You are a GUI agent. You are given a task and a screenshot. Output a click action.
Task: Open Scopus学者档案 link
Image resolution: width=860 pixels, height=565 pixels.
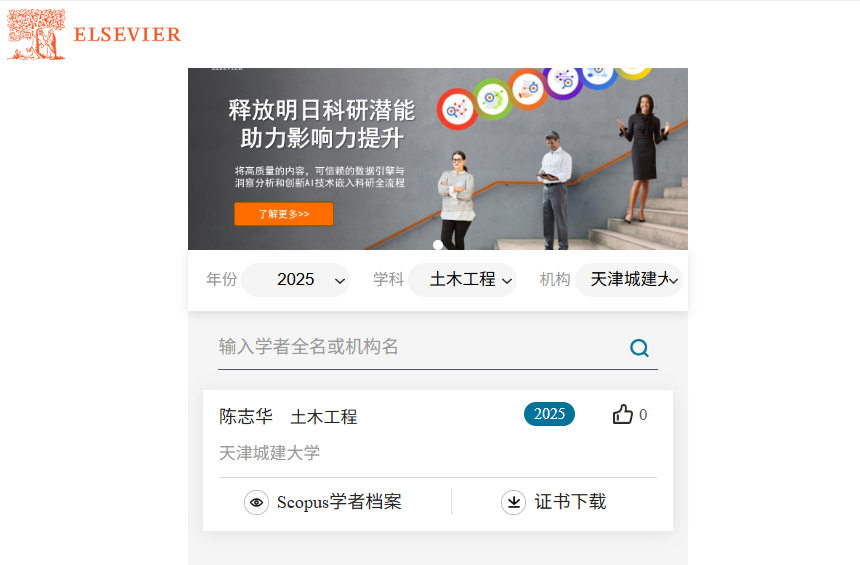[x=339, y=502]
